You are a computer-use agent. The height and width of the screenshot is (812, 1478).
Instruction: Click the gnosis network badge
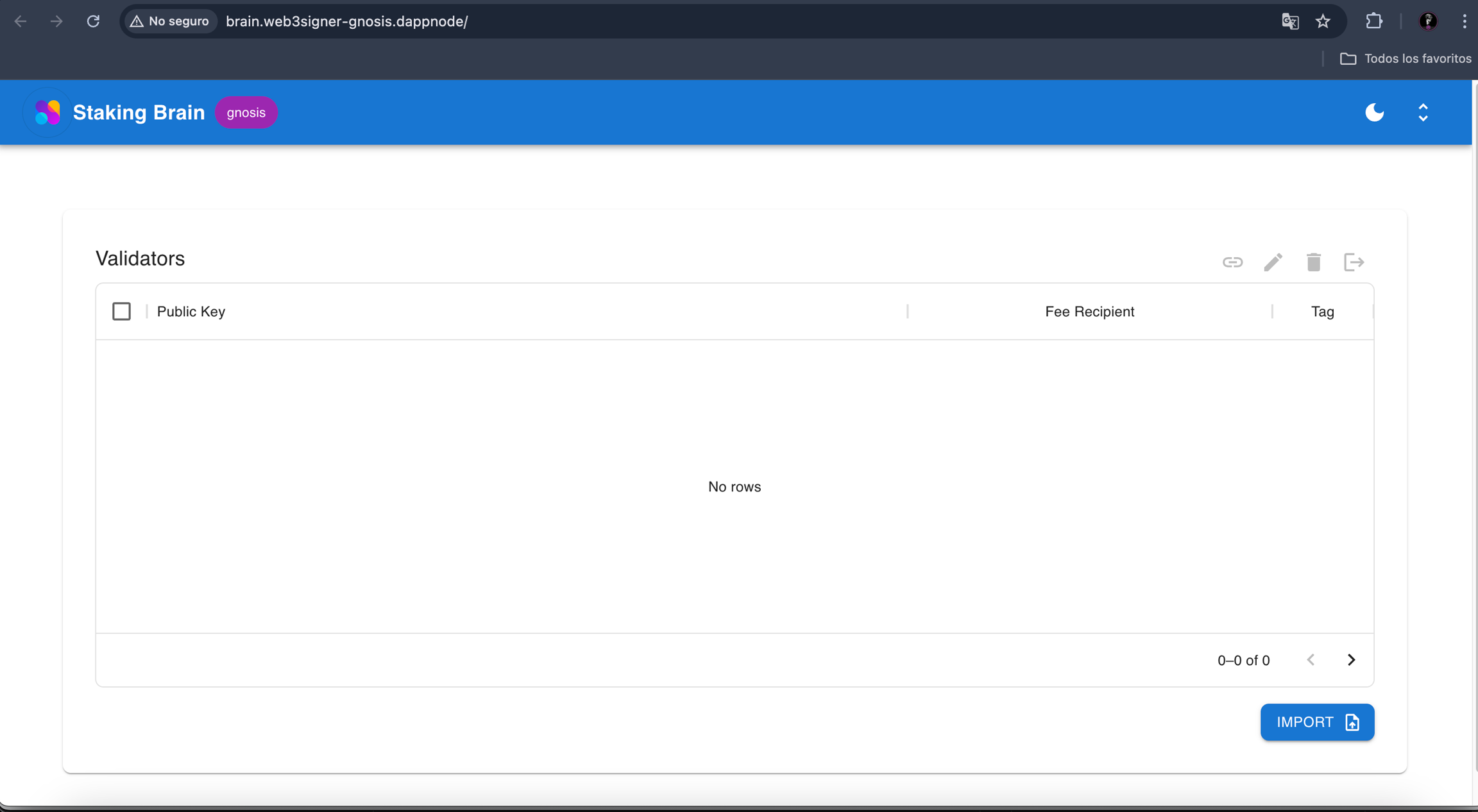pyautogui.click(x=246, y=112)
